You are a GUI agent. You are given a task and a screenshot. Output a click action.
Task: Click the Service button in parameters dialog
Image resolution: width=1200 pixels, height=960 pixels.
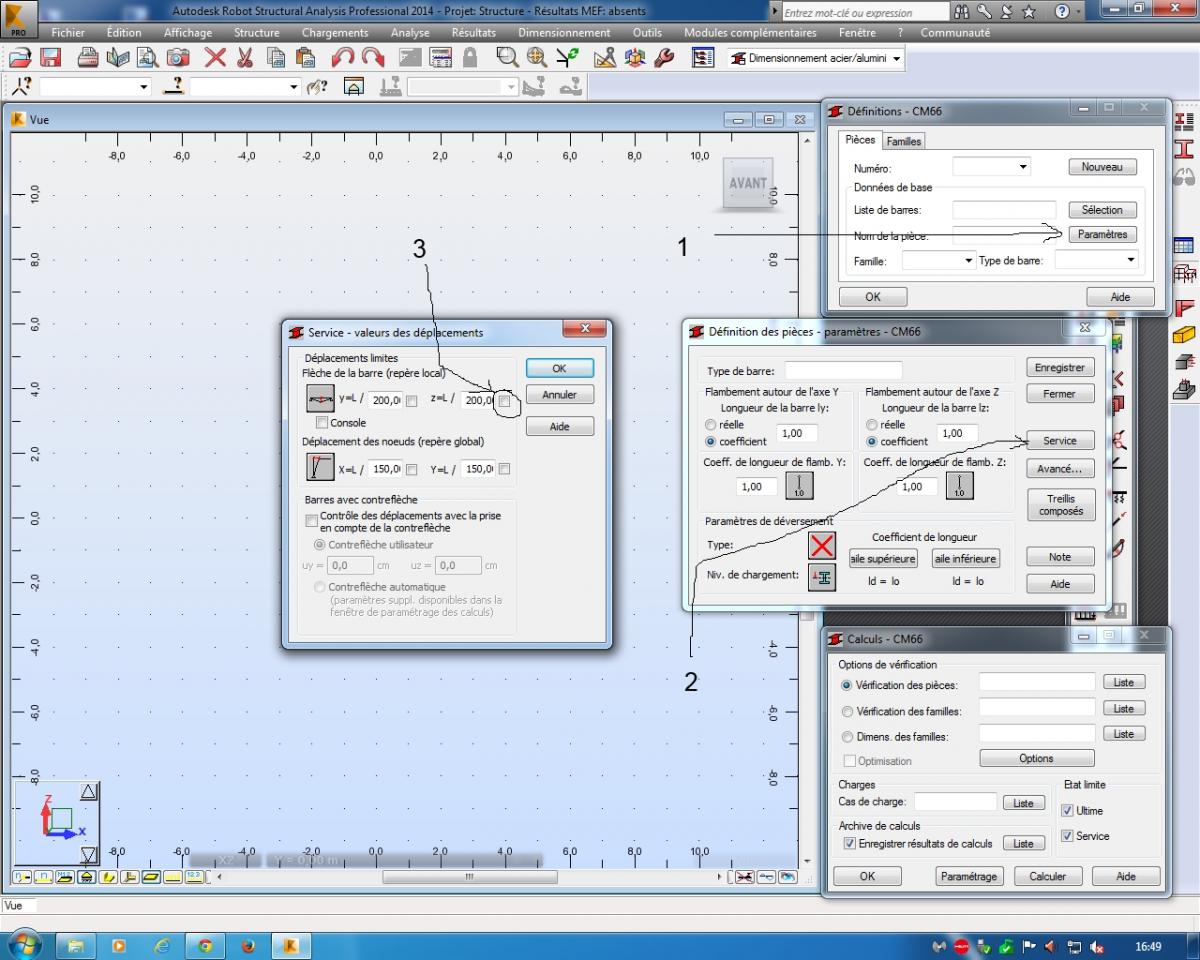coord(1060,441)
